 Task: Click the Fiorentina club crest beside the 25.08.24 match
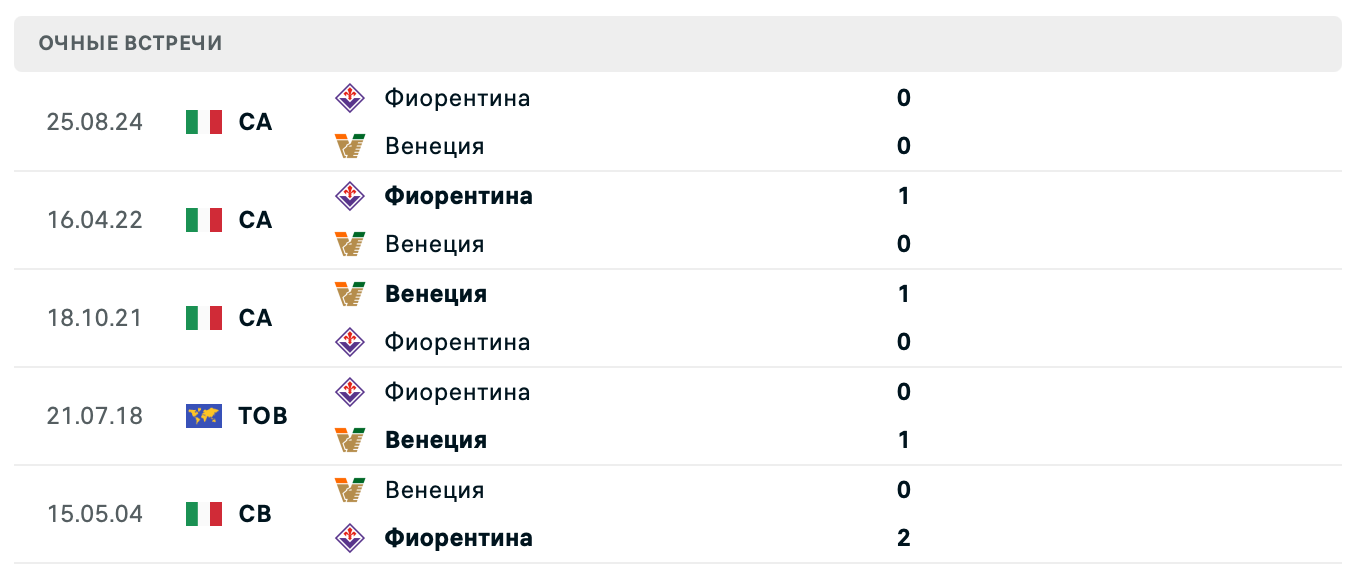coord(352,97)
